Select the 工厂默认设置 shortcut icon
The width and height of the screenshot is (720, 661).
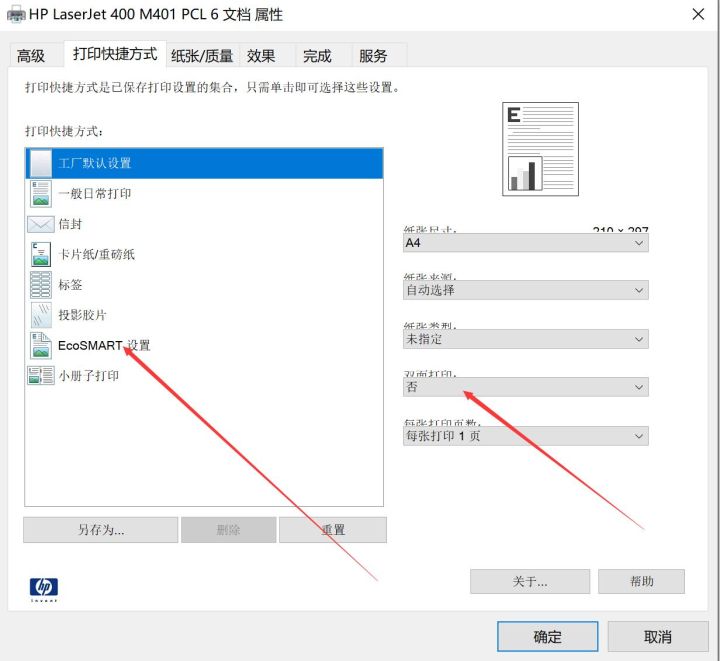pyautogui.click(x=41, y=163)
